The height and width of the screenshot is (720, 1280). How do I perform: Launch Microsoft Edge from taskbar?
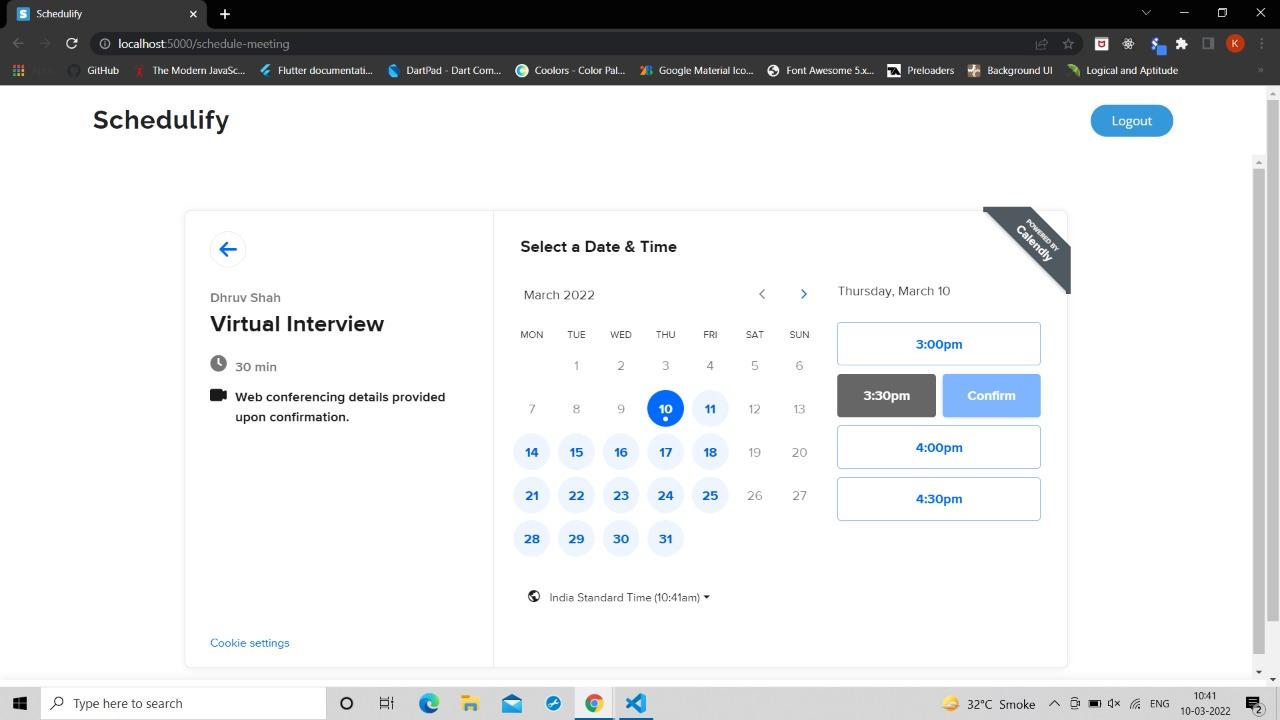pyautogui.click(x=429, y=703)
